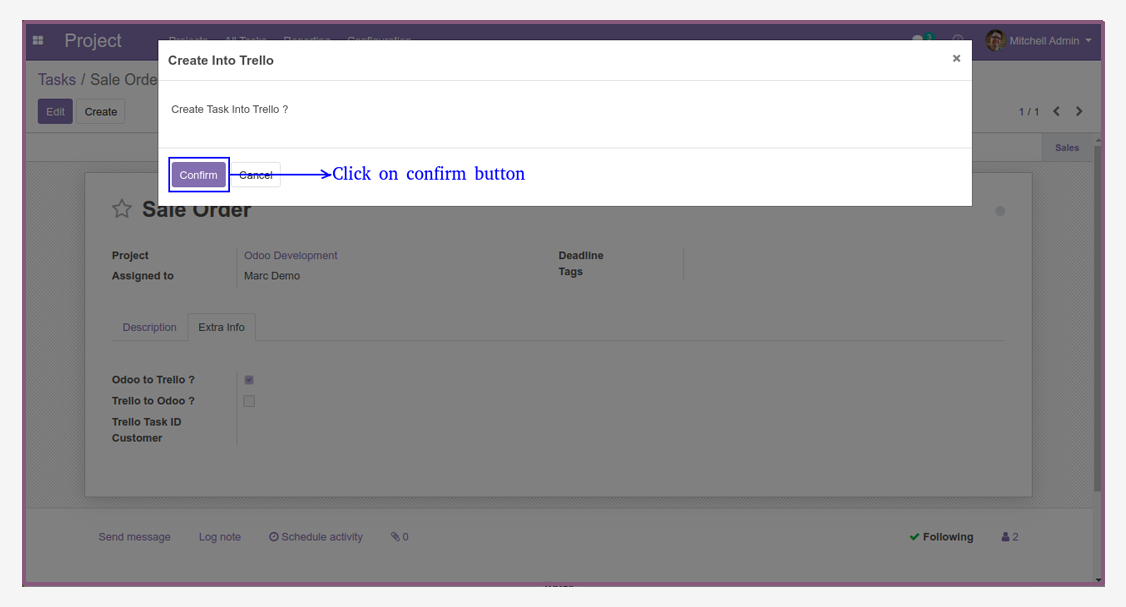Select the Extra Info tab
Image resolution: width=1126 pixels, height=607 pixels.
coord(221,327)
